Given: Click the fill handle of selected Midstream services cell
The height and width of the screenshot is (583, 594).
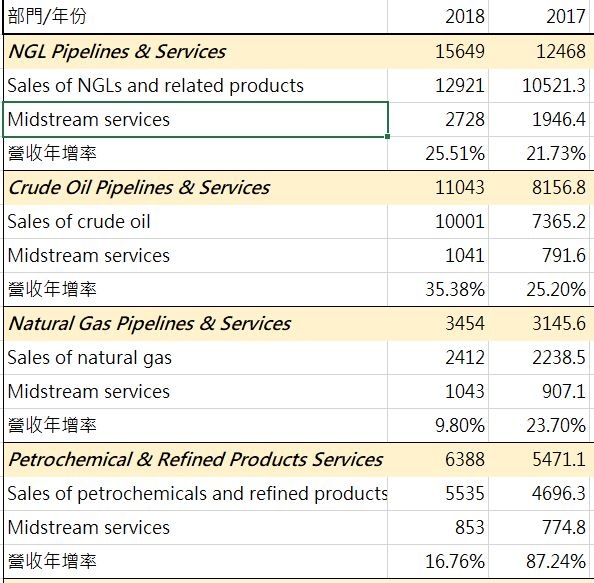Looking at the screenshot, I should 387,136.
